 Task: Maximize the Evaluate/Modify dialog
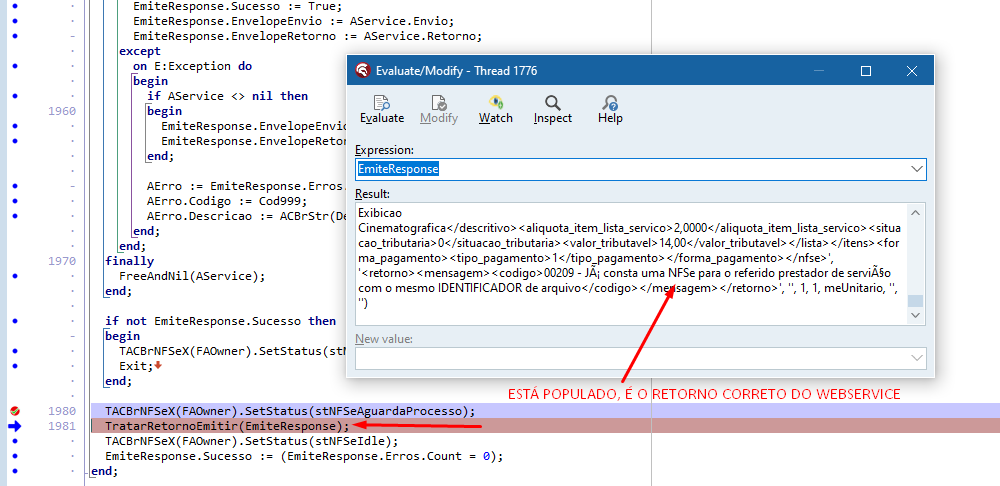[865, 71]
